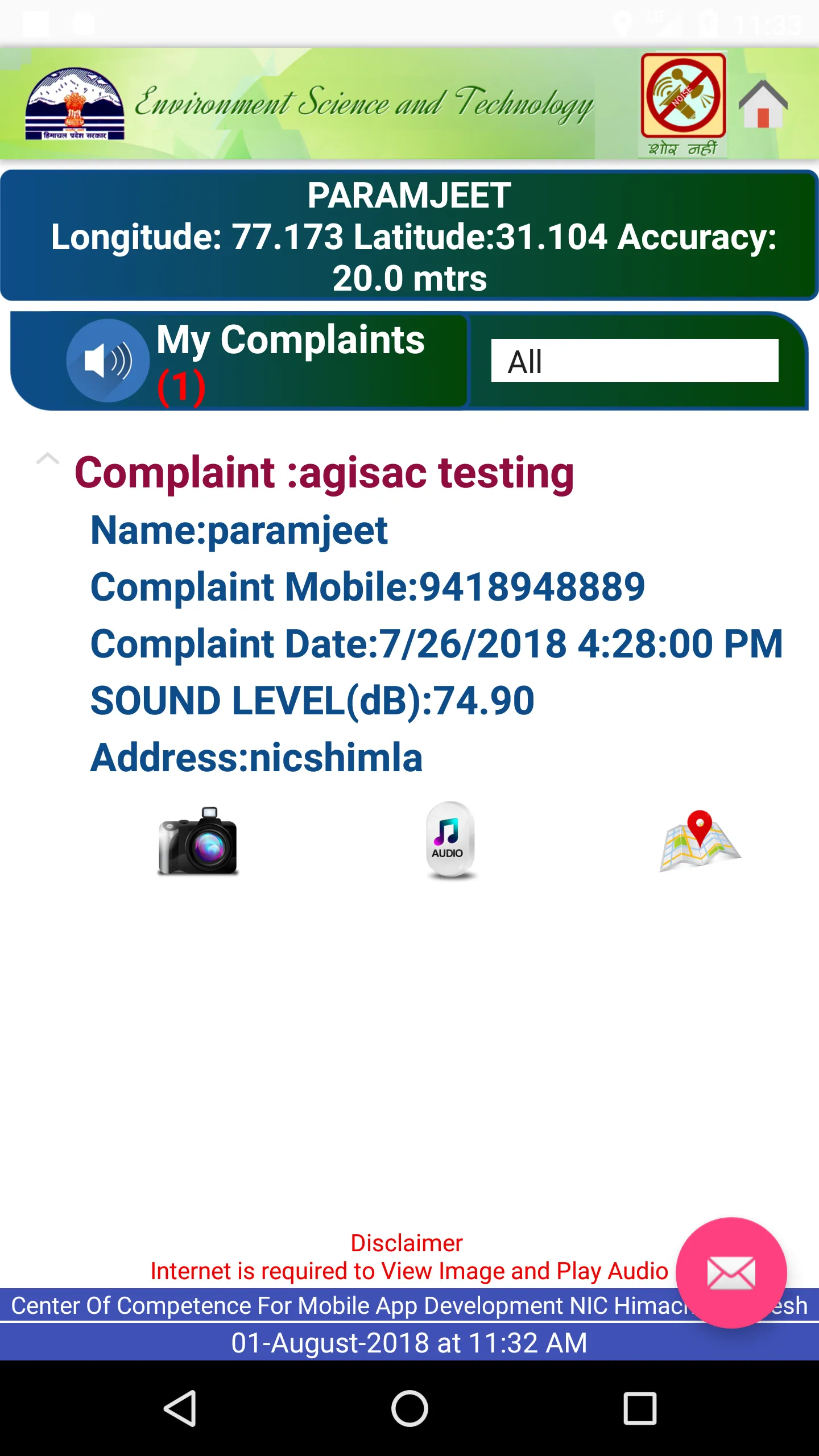The image size is (819, 1456).
Task: Click the Himachal Pradesh government emblem
Action: click(75, 104)
